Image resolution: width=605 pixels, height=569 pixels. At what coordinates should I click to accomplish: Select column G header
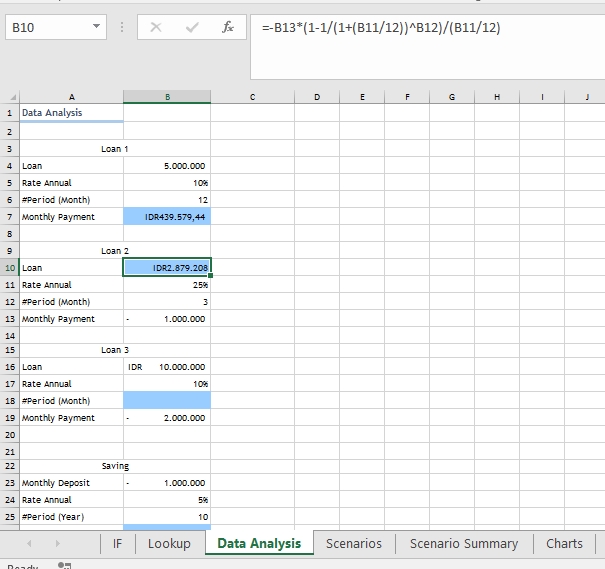click(452, 97)
